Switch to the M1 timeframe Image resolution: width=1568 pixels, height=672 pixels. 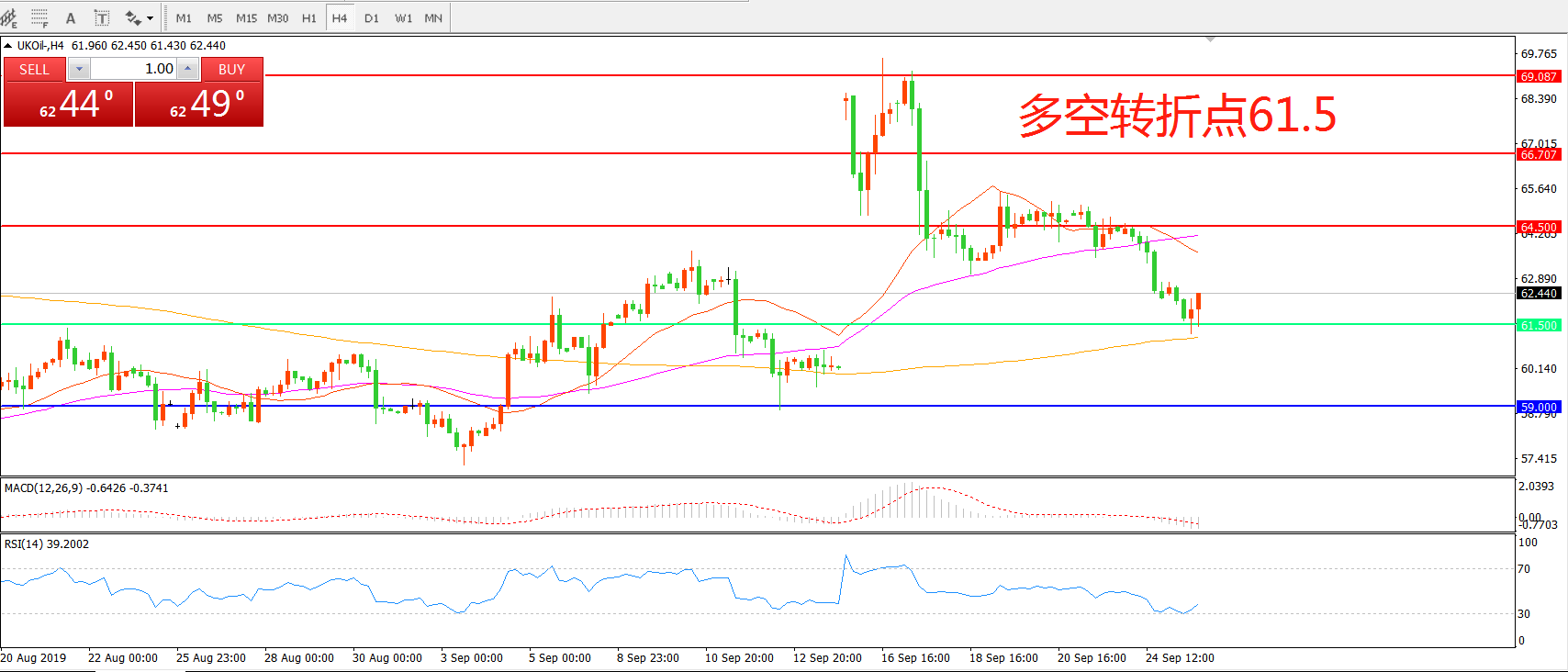[x=184, y=17]
